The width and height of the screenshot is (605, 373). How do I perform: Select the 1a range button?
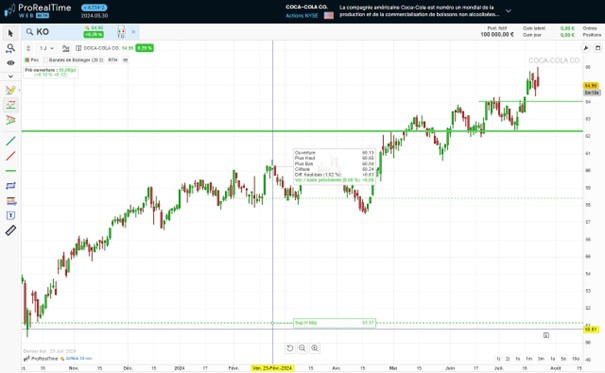tap(553, 359)
